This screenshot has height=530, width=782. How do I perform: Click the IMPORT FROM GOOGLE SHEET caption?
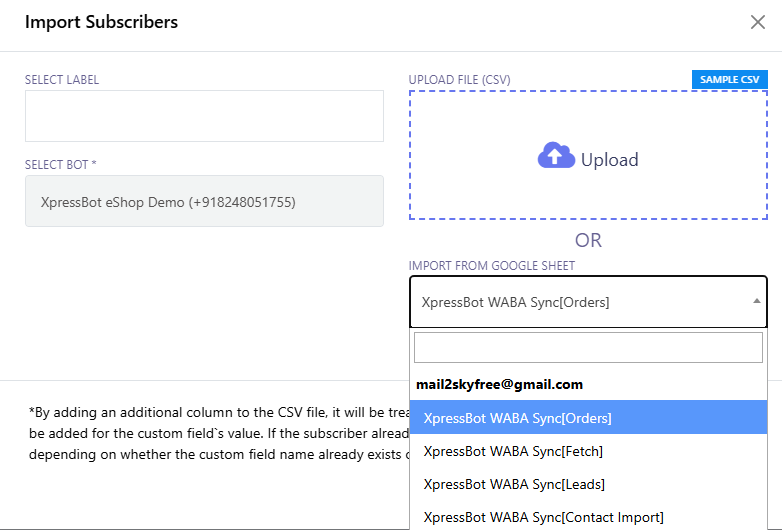(491, 266)
